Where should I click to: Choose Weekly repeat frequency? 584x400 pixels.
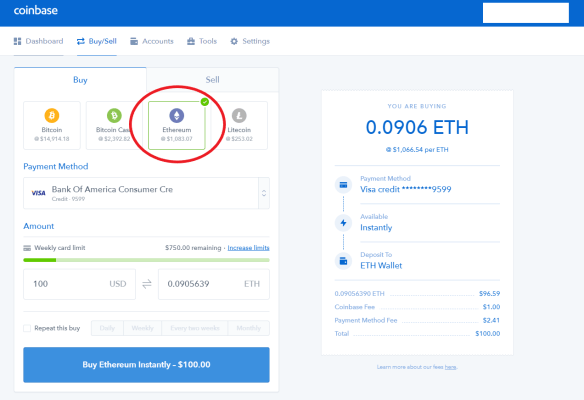pos(143,328)
